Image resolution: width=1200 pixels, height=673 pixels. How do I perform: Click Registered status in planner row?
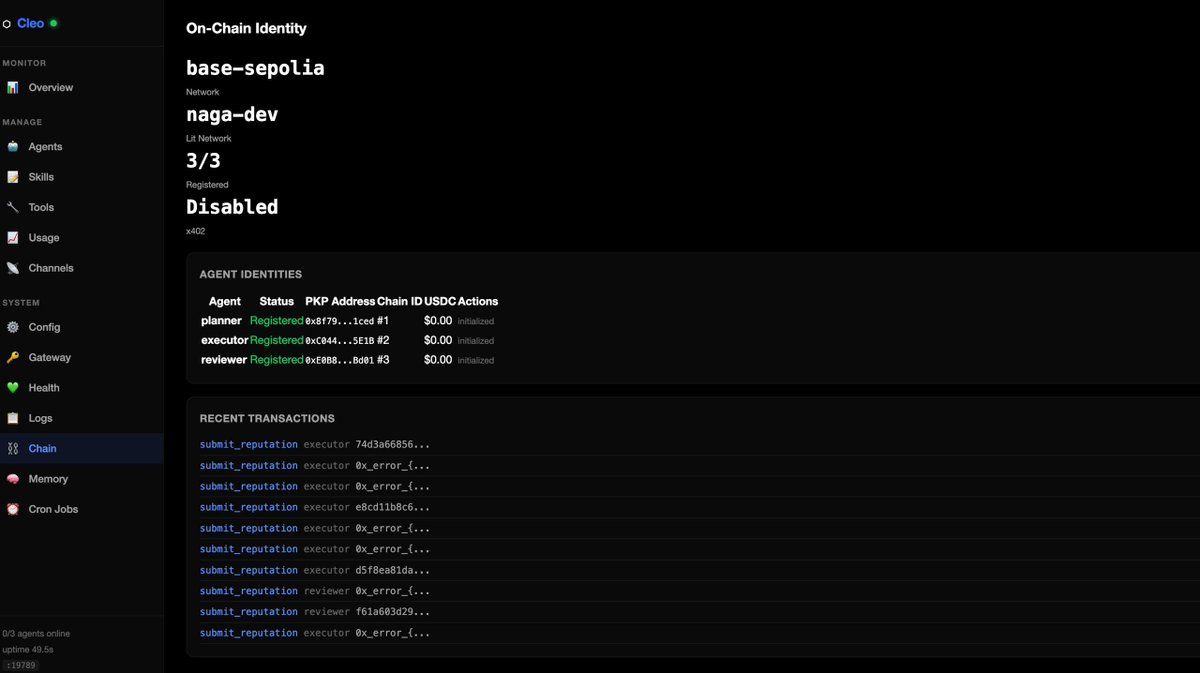coord(276,321)
